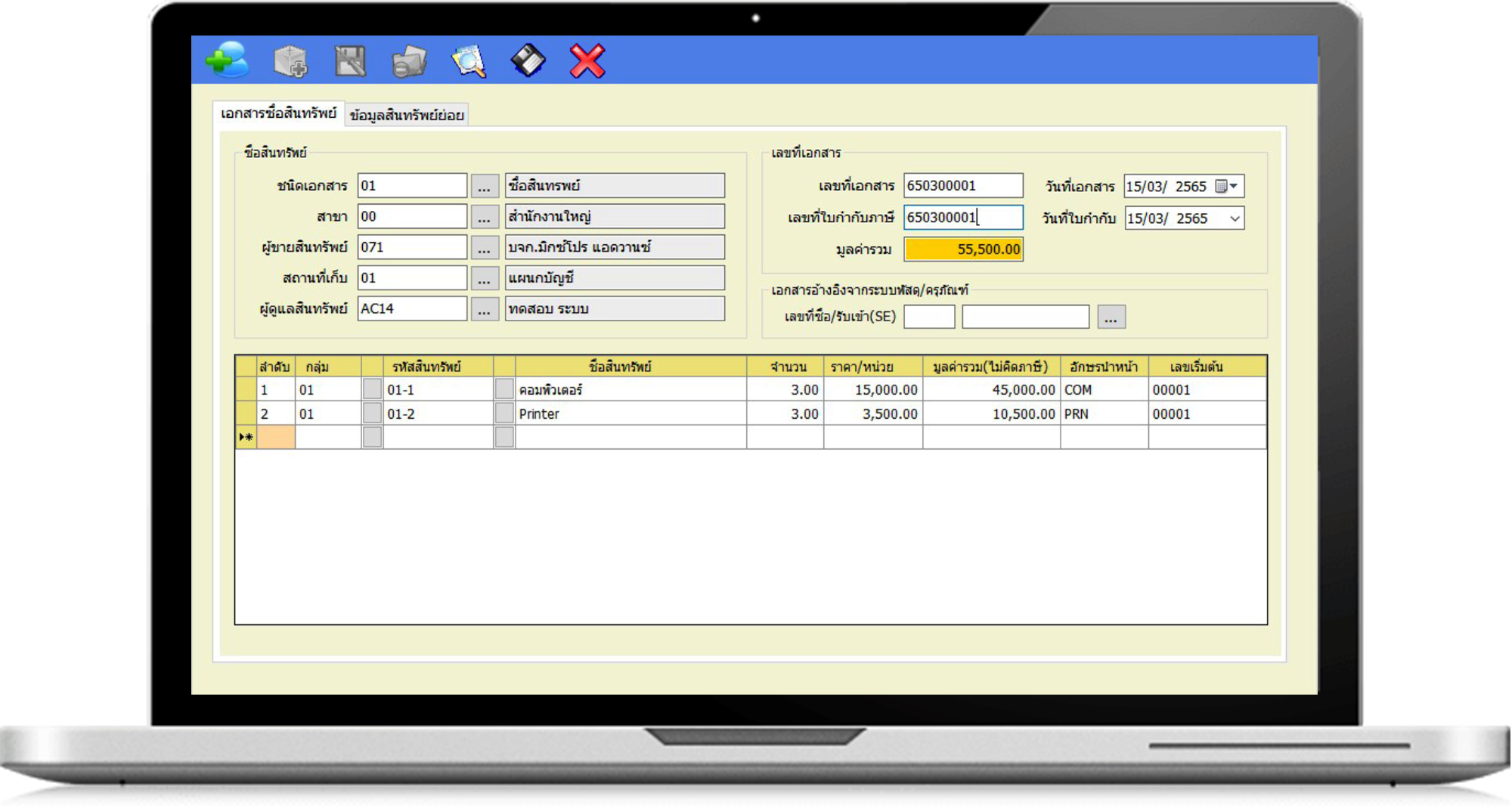Expand the วันที่ใบกำกับ date dropdown
Screen dimensions: 1512x808
1234,218
